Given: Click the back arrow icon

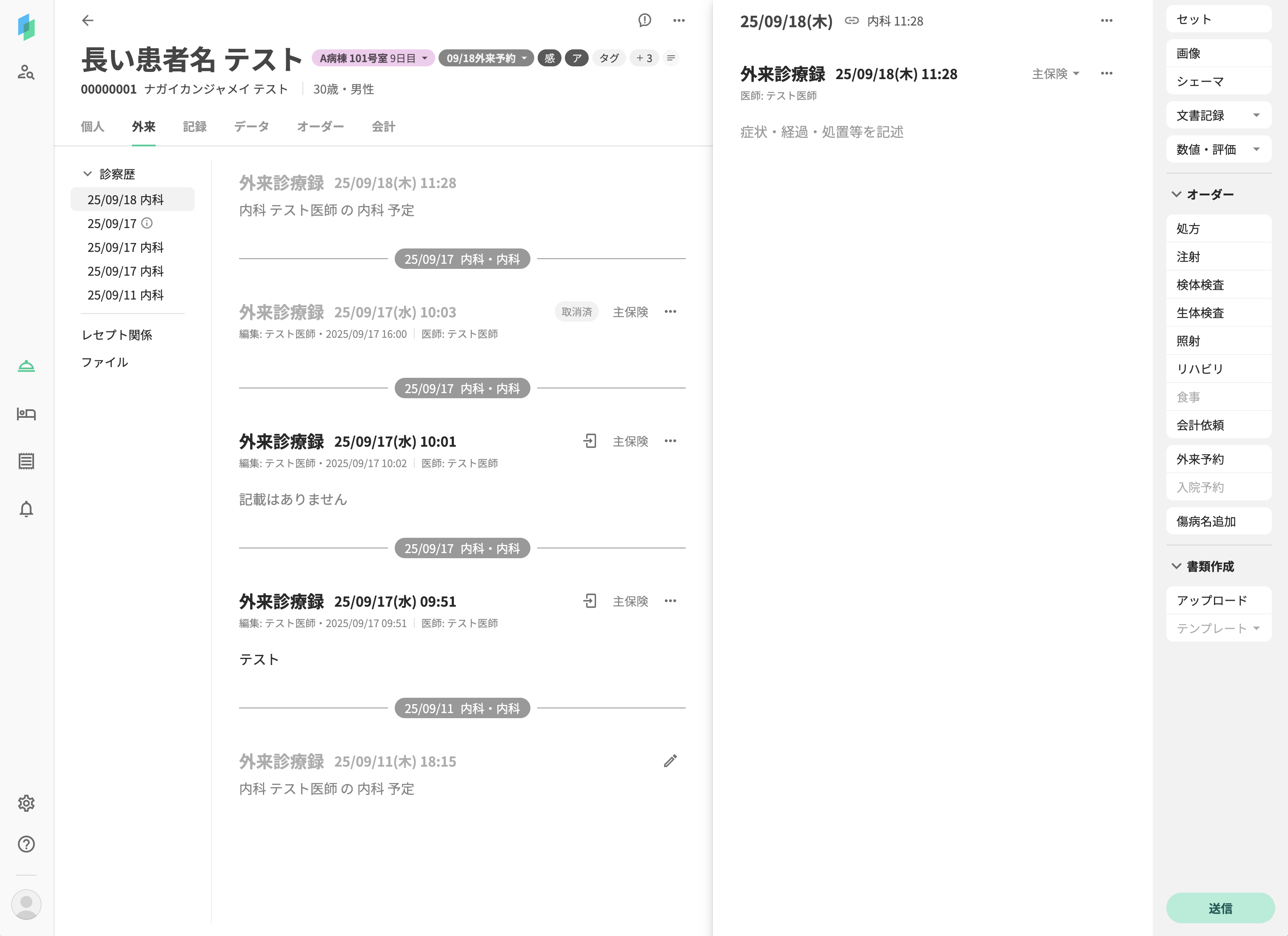Looking at the screenshot, I should click(x=88, y=20).
